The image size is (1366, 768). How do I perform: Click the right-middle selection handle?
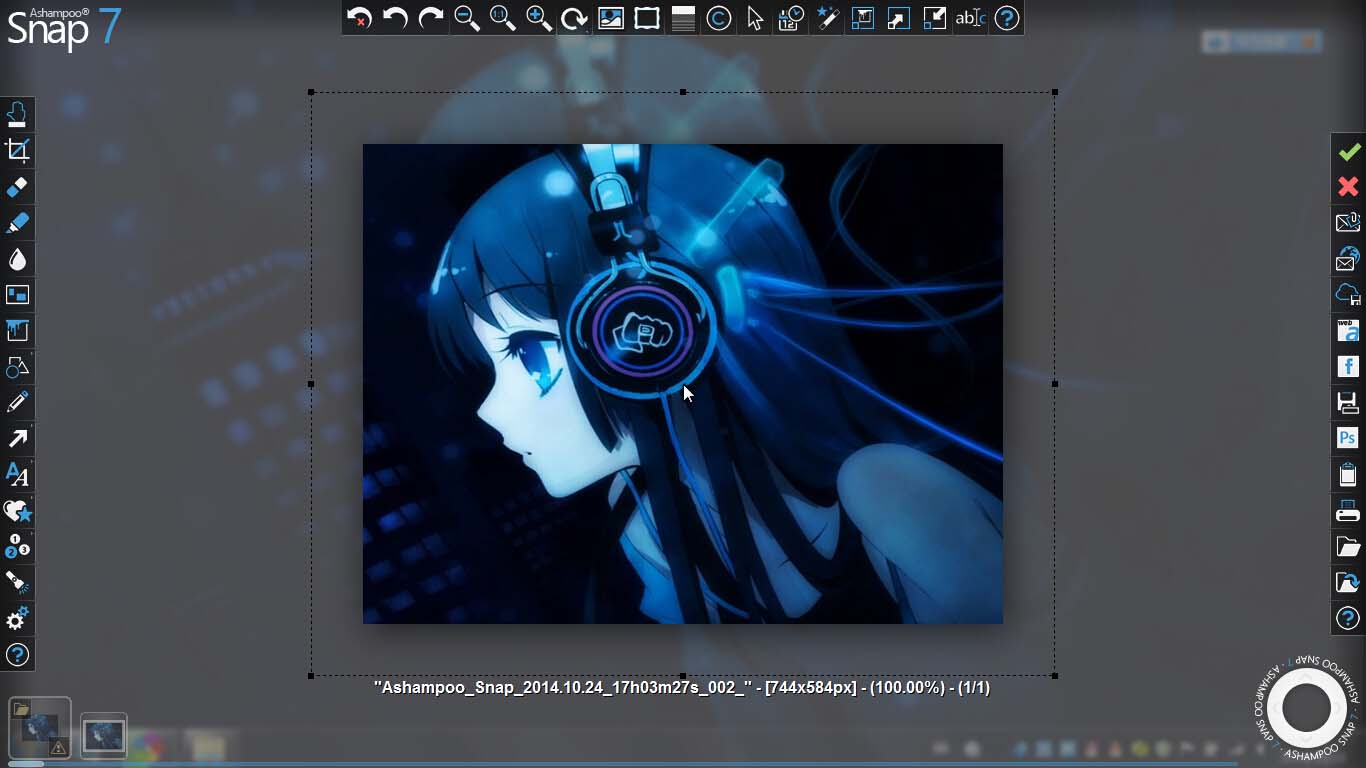point(1055,384)
